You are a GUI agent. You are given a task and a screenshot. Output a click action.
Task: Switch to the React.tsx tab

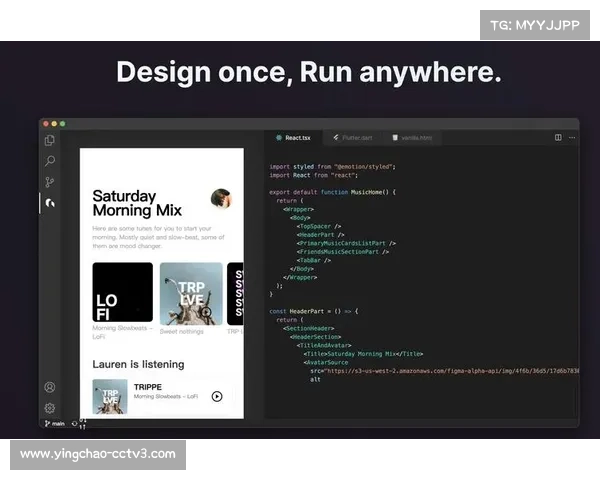coord(296,137)
